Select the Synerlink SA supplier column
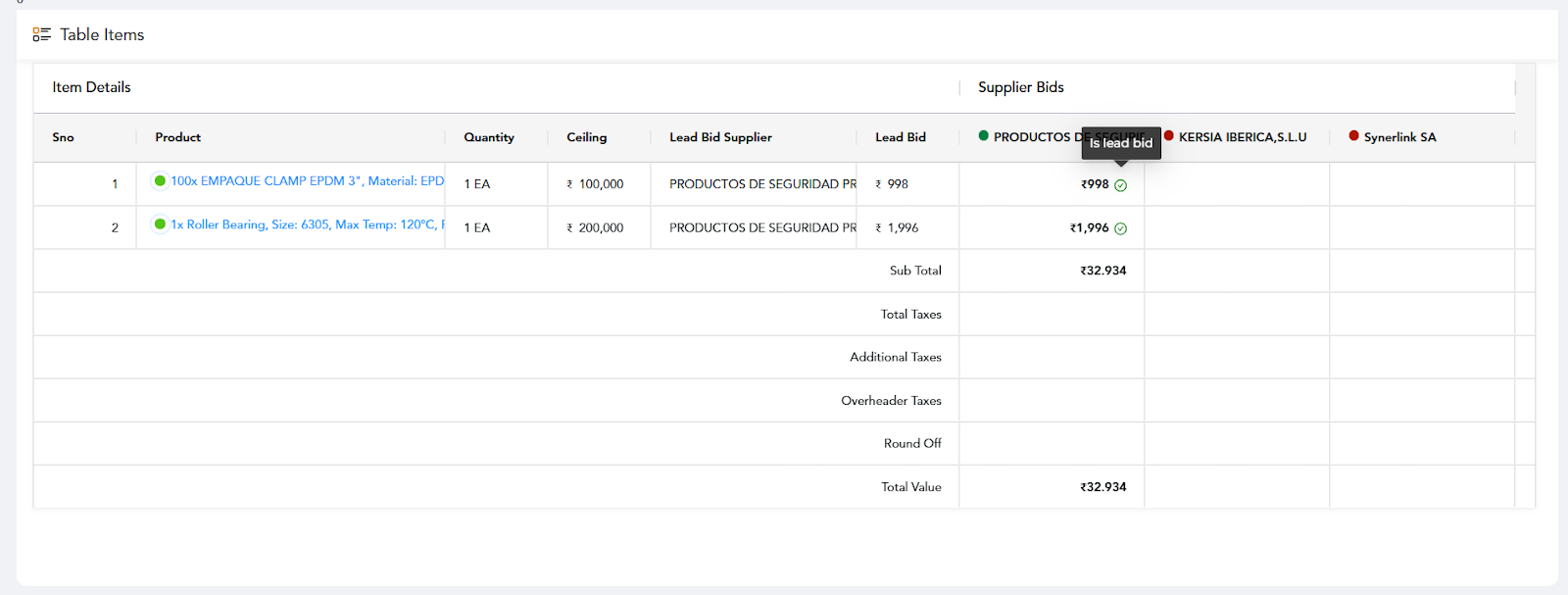This screenshot has height=595, width=1568. (x=1399, y=137)
